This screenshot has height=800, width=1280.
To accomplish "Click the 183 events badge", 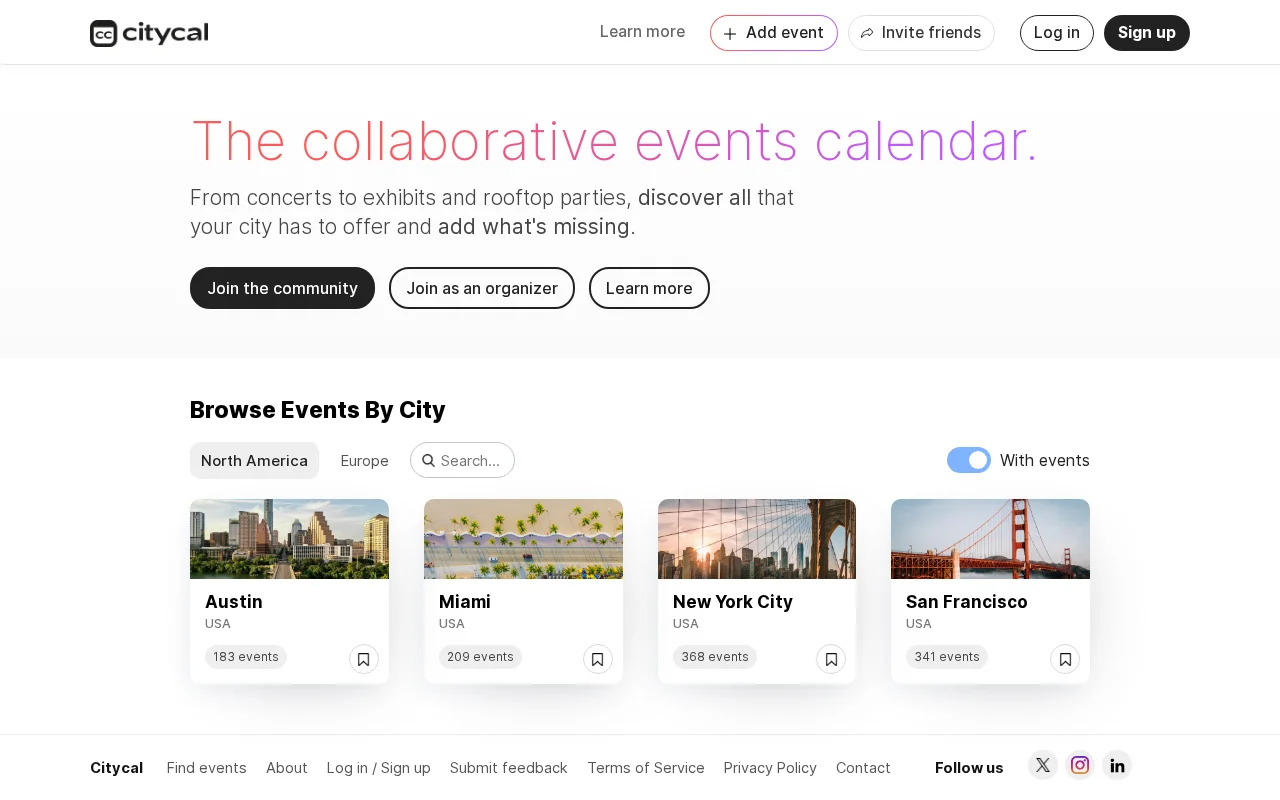I will [246, 657].
